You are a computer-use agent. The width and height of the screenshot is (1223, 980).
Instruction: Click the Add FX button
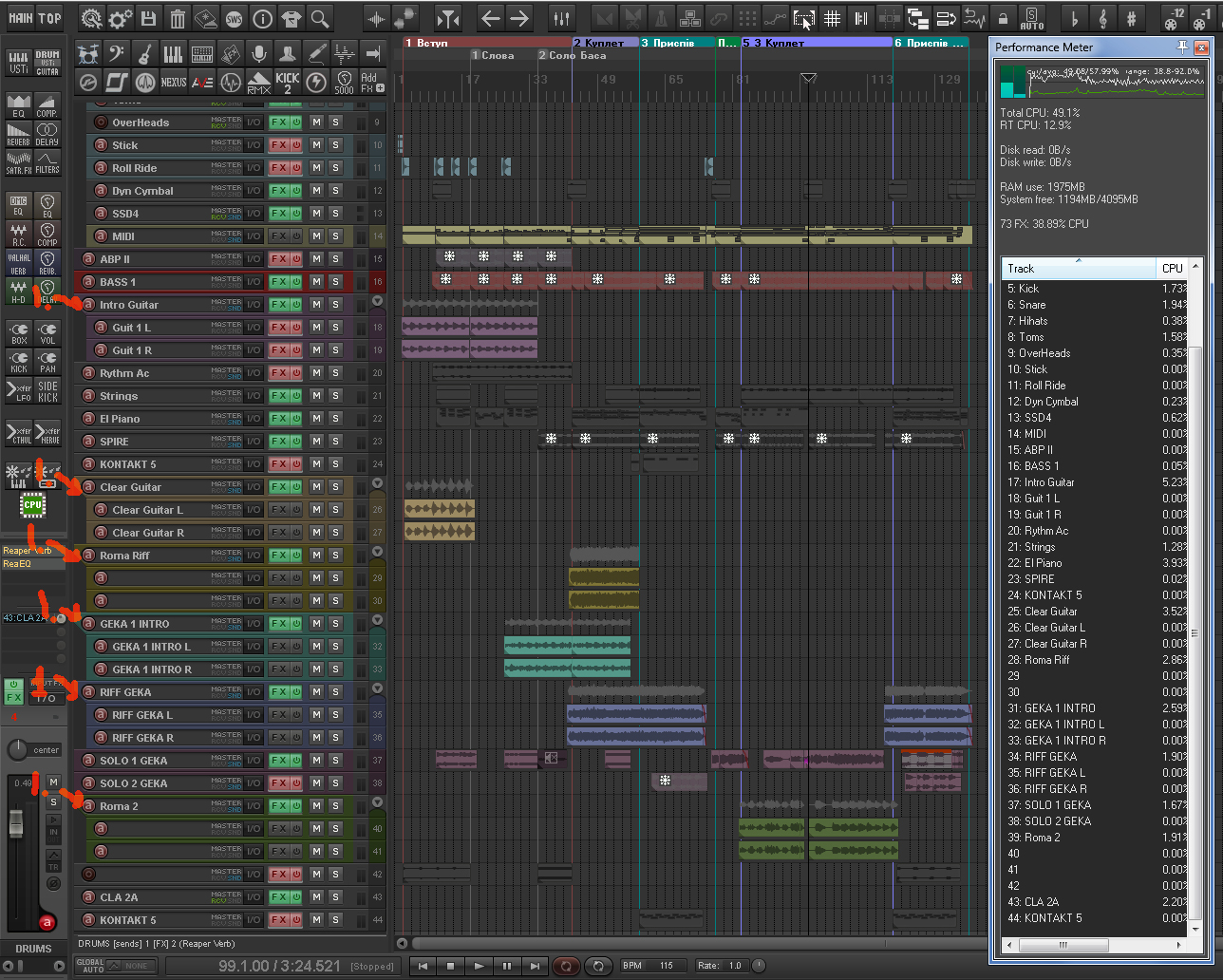point(372,83)
